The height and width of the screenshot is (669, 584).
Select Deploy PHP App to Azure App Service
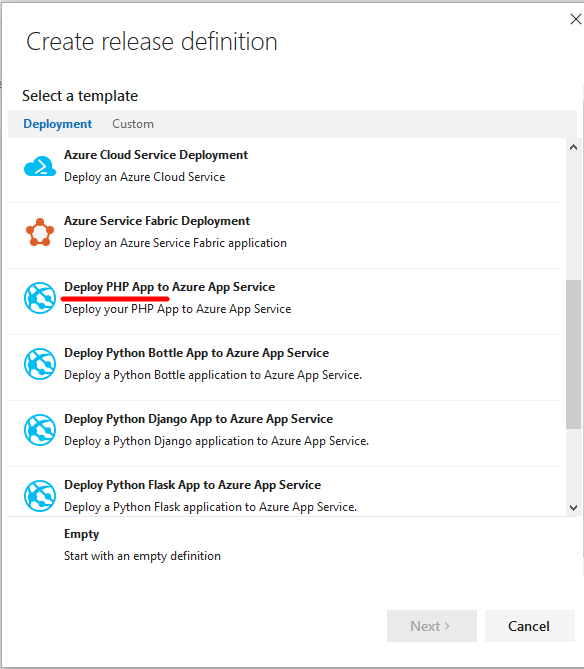pyautogui.click(x=169, y=287)
